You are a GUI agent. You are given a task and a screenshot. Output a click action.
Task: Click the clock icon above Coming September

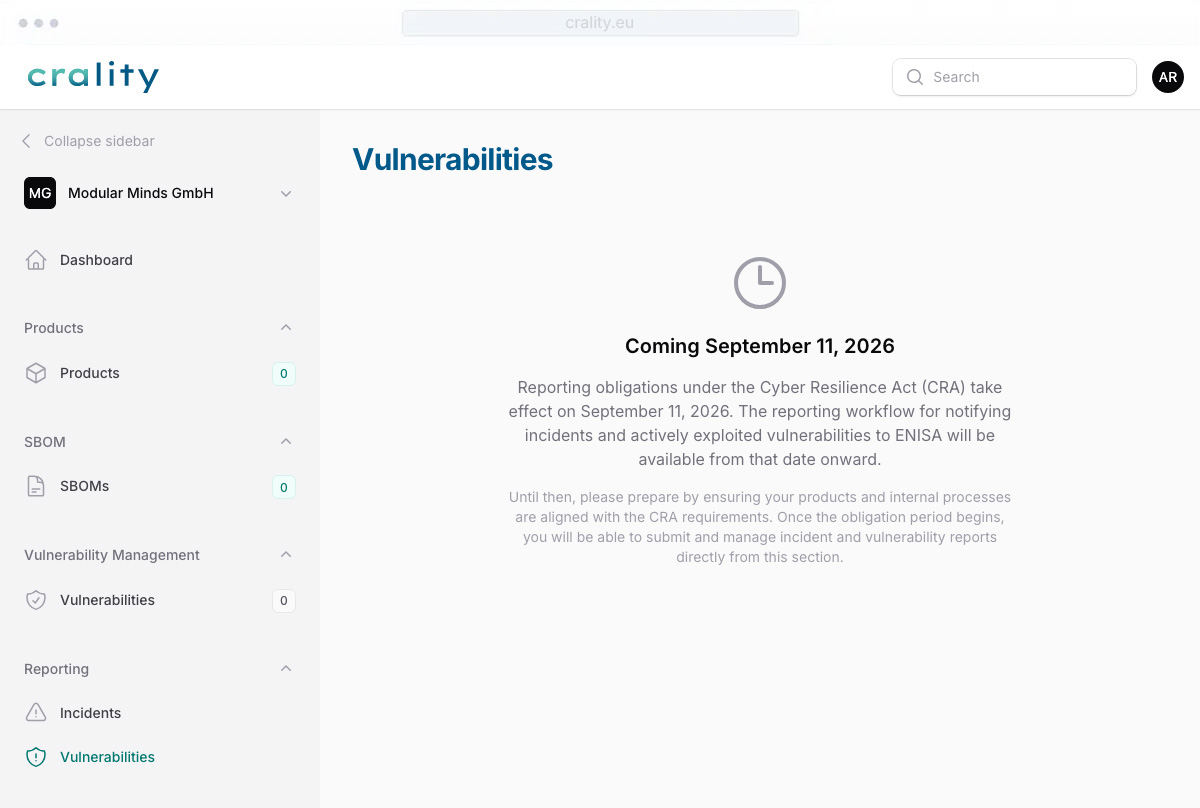[760, 283]
